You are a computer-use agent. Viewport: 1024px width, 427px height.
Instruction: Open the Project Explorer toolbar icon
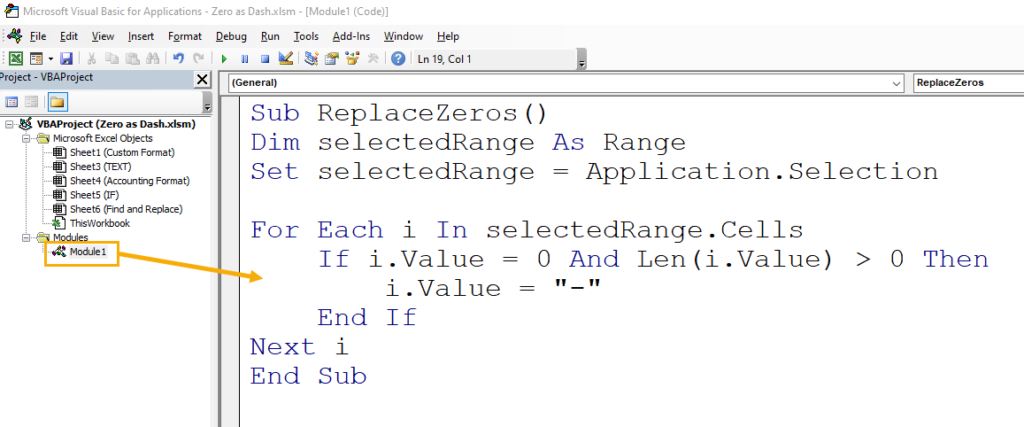[312, 59]
